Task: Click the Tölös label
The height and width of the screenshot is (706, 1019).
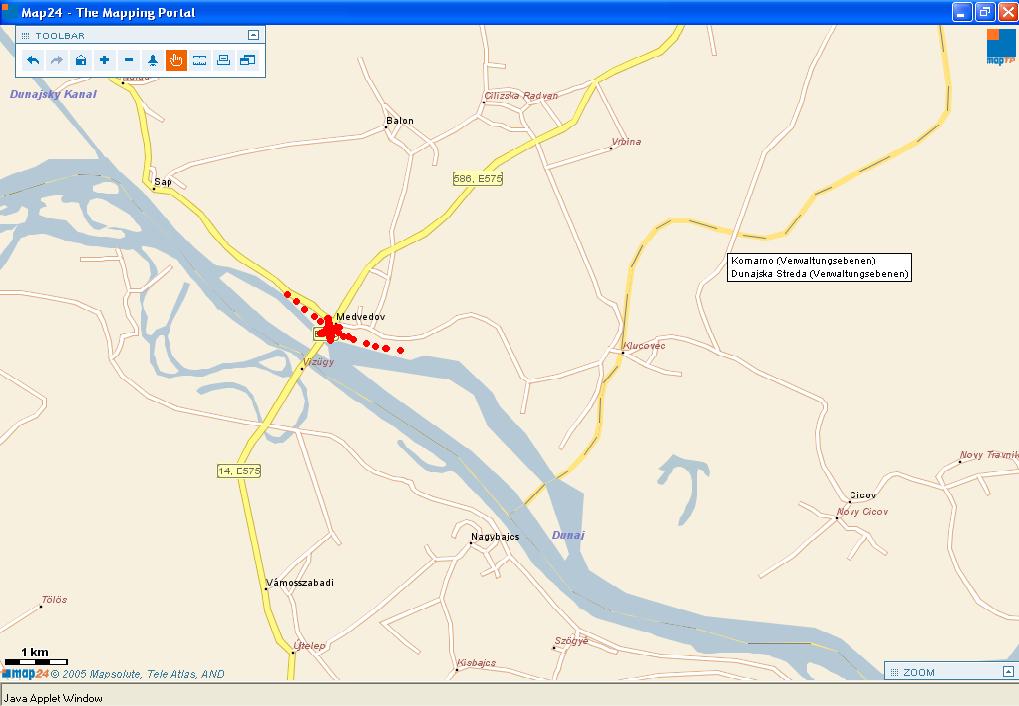Action: (x=54, y=600)
